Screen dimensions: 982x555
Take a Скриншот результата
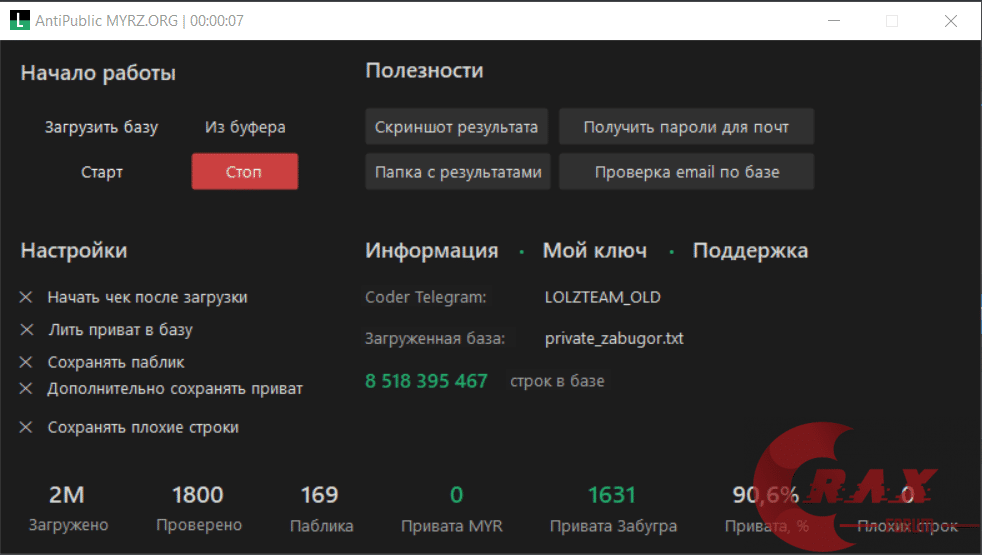click(457, 127)
